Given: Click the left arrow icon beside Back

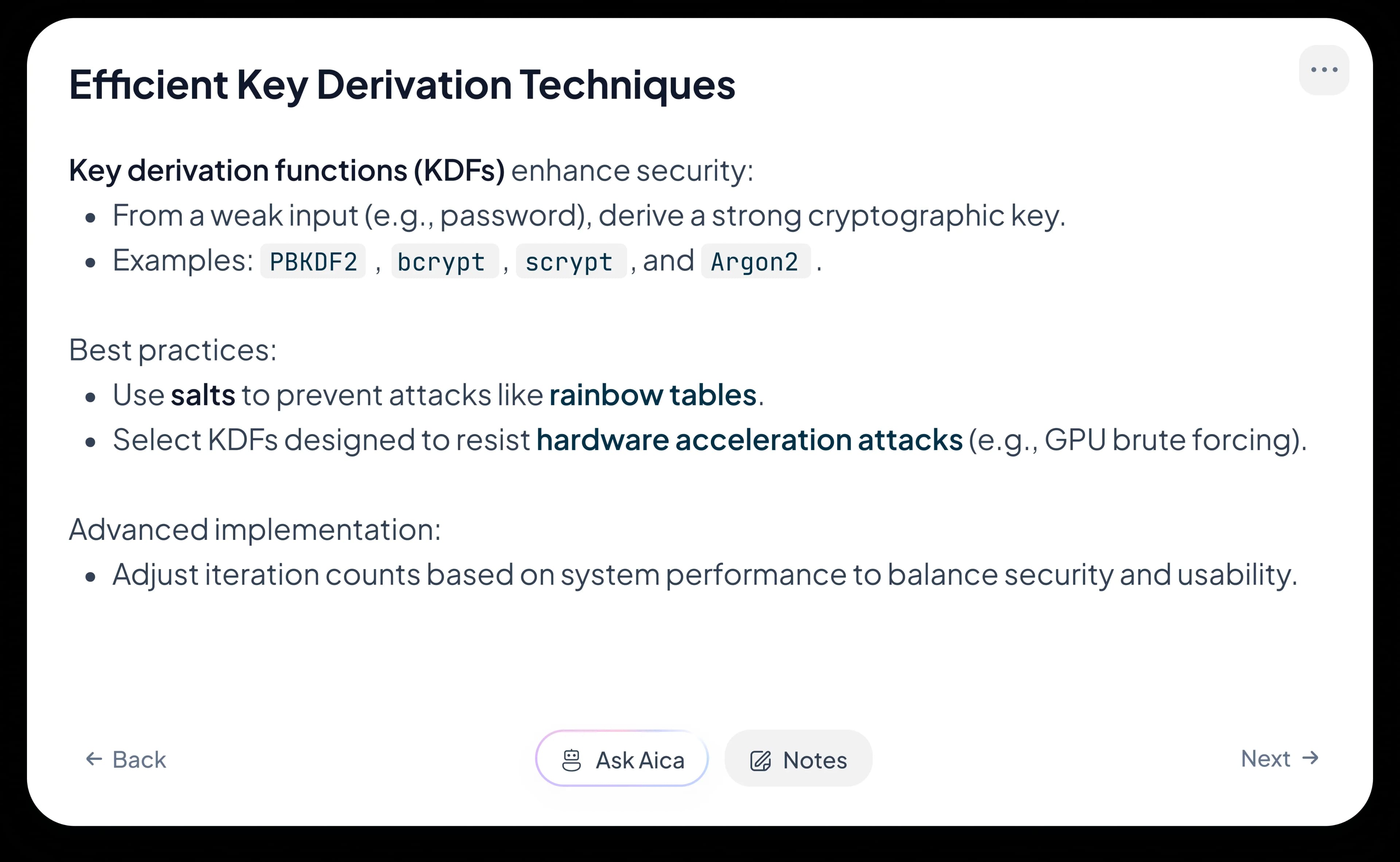Looking at the screenshot, I should coord(94,759).
